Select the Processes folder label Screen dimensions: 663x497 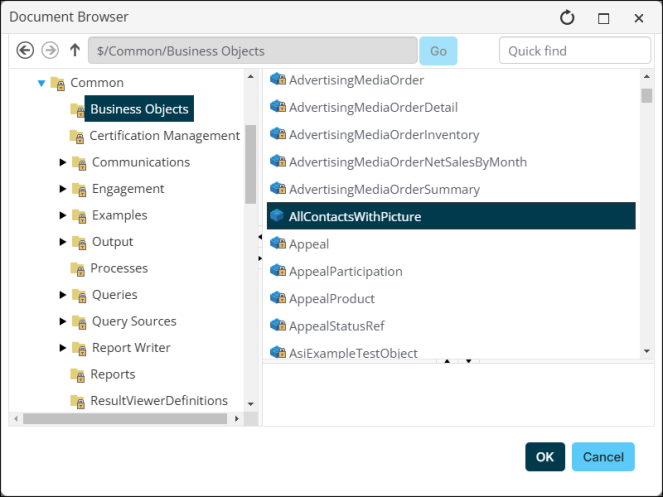pos(119,268)
